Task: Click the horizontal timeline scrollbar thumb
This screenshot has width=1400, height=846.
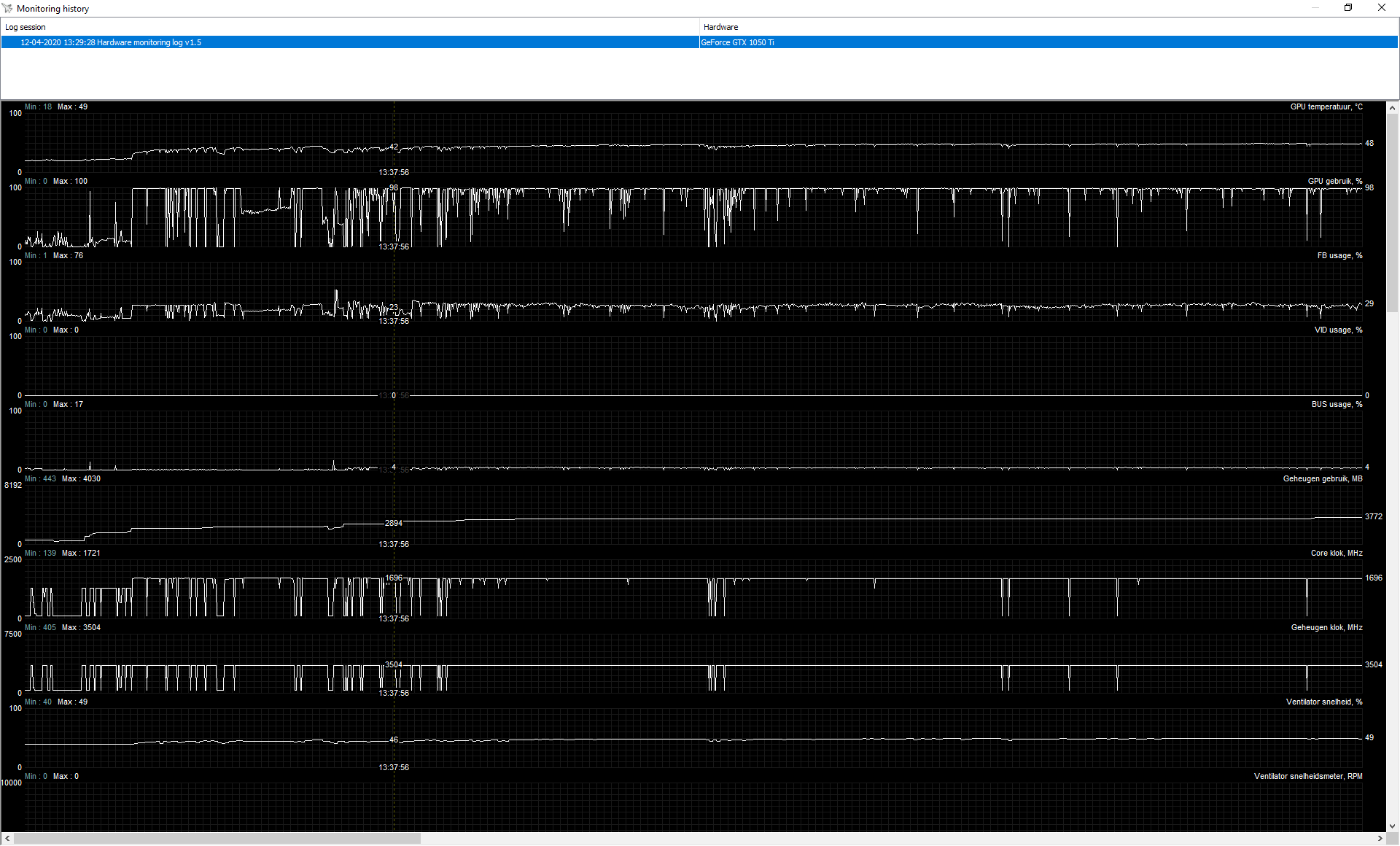Action: point(217,839)
